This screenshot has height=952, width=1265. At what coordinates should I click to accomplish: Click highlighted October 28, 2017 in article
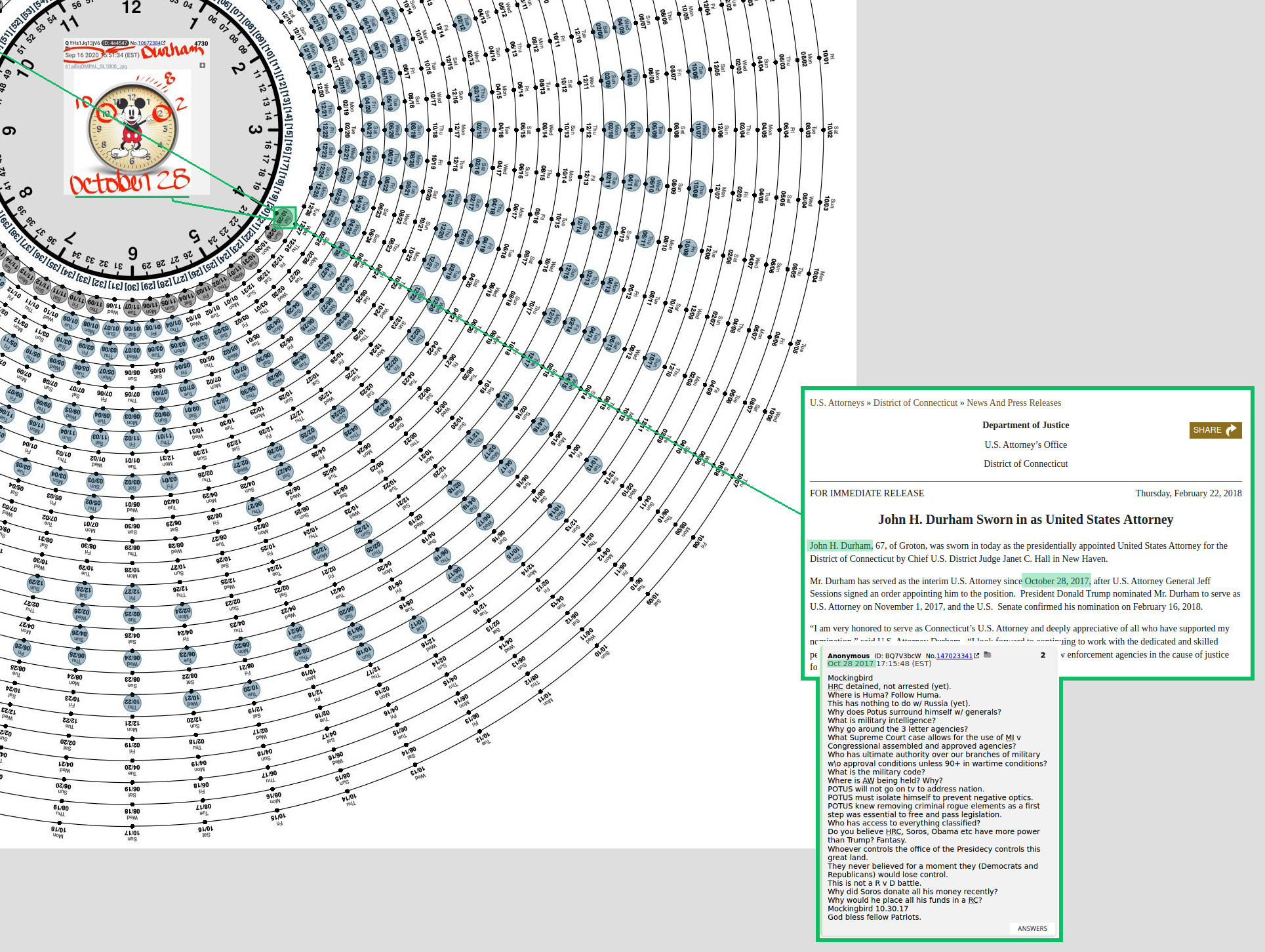pos(1056,581)
